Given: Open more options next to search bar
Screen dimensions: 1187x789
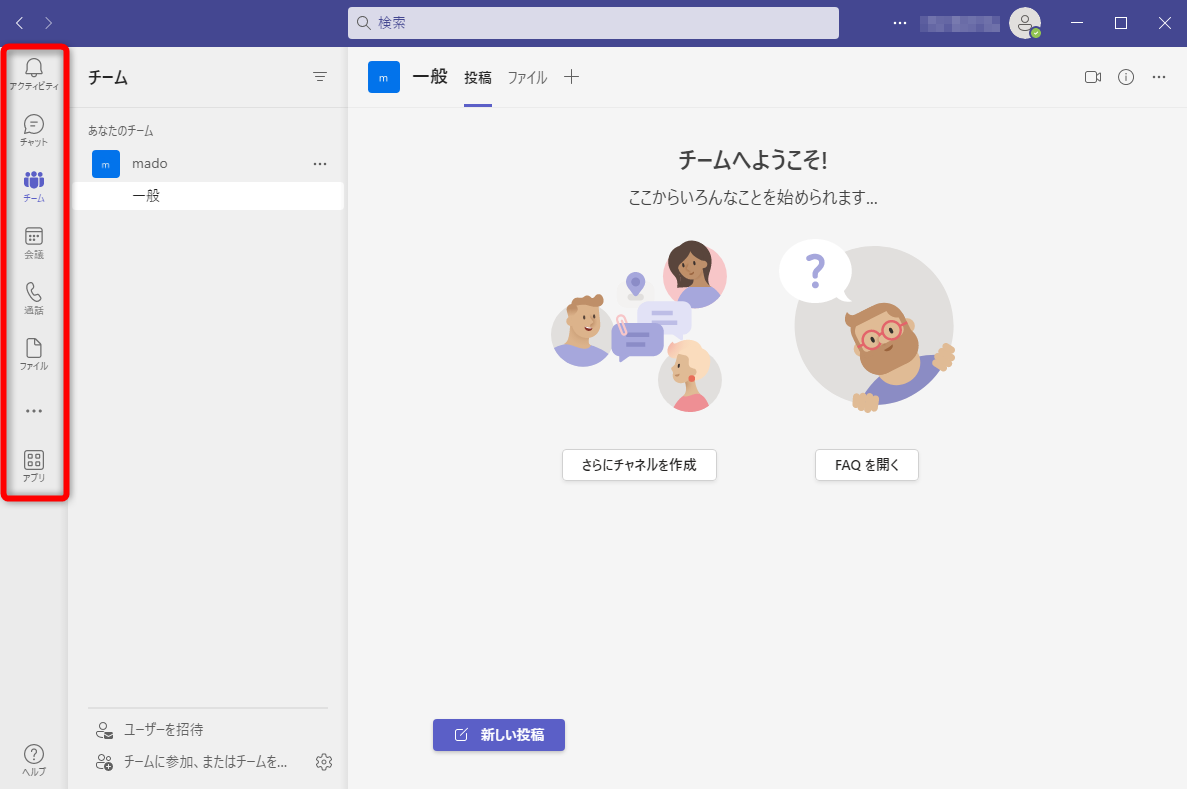Looking at the screenshot, I should coord(899,22).
